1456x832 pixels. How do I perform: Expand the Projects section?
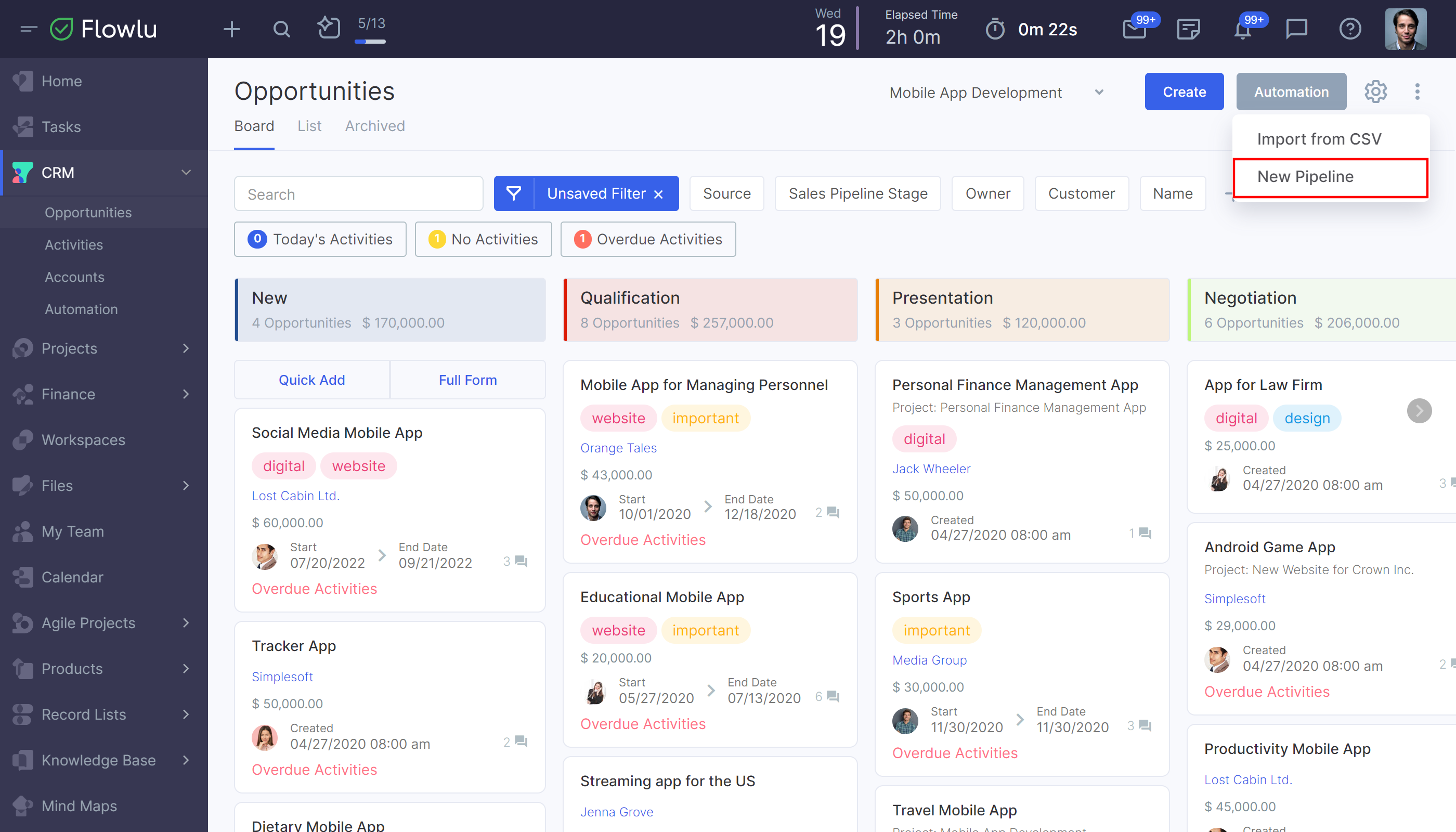186,348
